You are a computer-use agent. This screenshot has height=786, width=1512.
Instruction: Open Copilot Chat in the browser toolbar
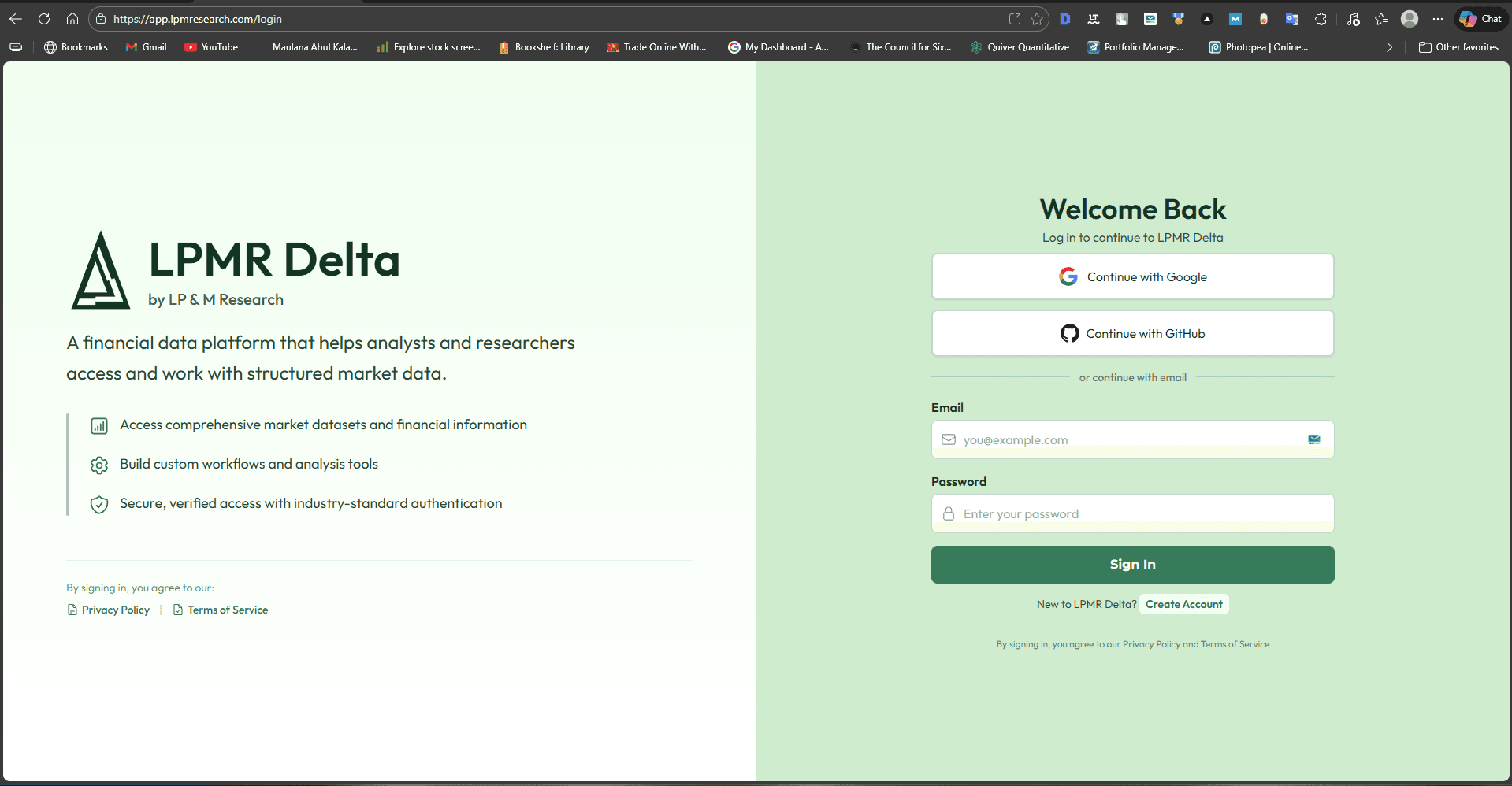pos(1480,19)
